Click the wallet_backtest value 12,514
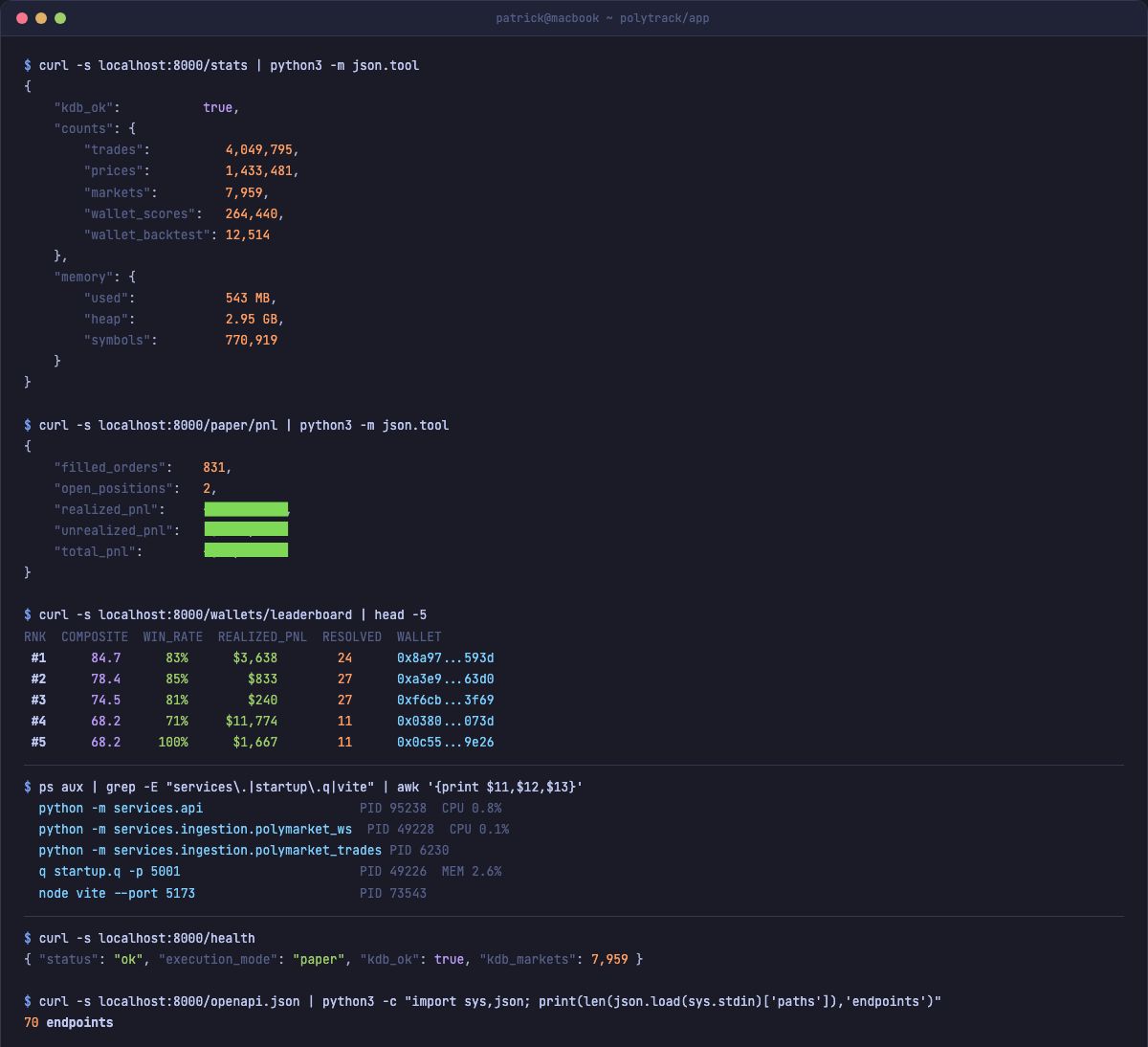Screen dimensions: 1148x1047 (x=248, y=234)
